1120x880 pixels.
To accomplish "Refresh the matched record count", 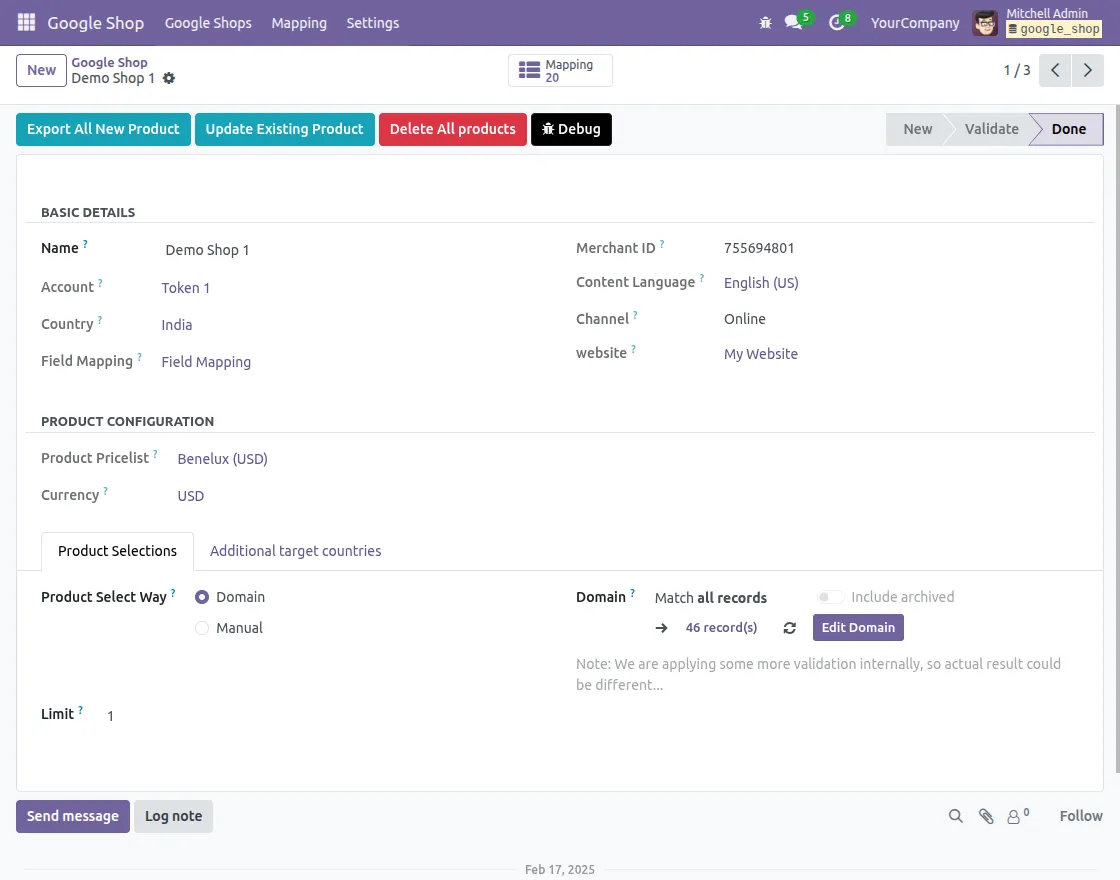I will [x=789, y=628].
